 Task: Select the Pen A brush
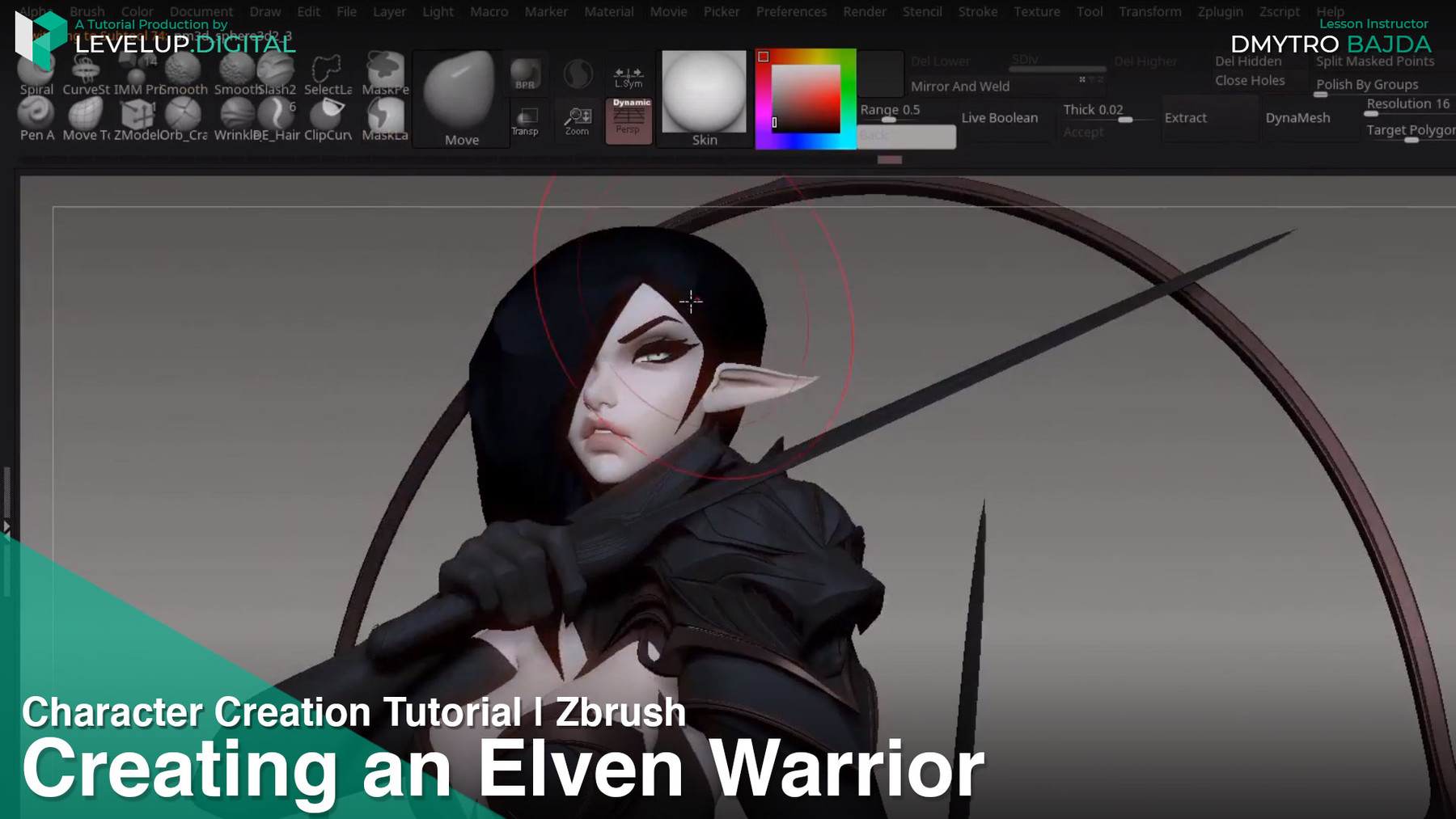tap(36, 120)
